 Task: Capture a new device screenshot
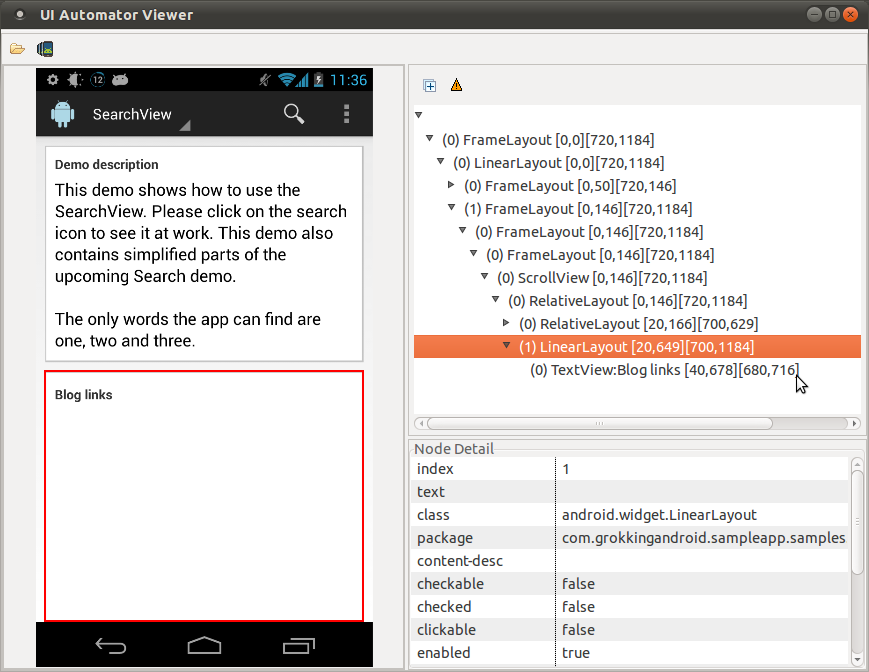[43, 47]
